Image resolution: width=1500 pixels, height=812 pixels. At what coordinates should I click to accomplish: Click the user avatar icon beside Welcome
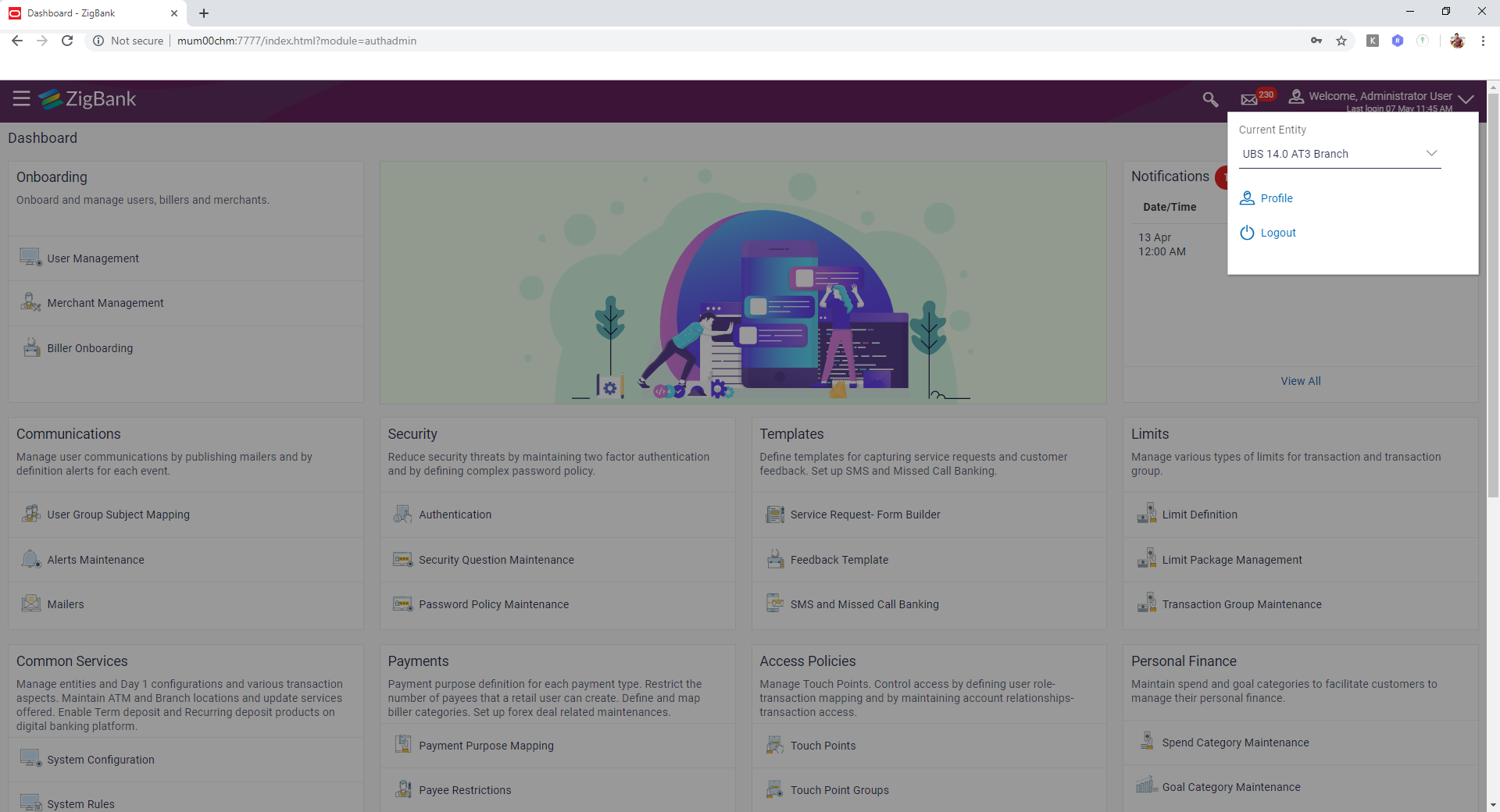coord(1296,96)
